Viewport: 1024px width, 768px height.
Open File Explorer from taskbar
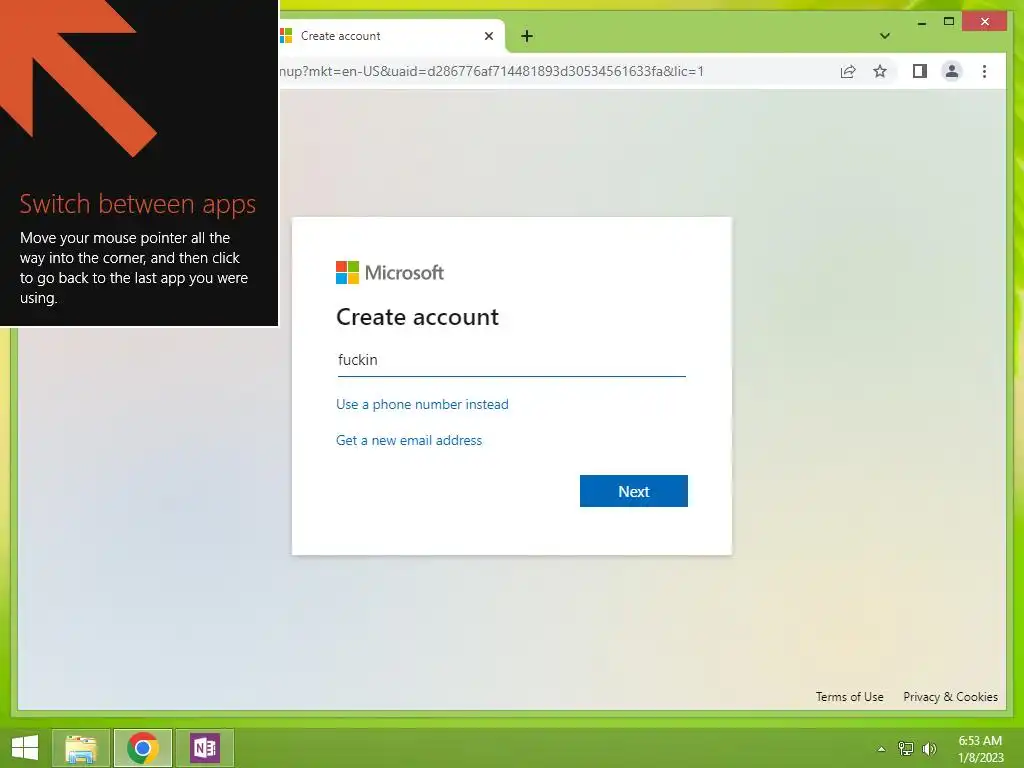[x=80, y=748]
